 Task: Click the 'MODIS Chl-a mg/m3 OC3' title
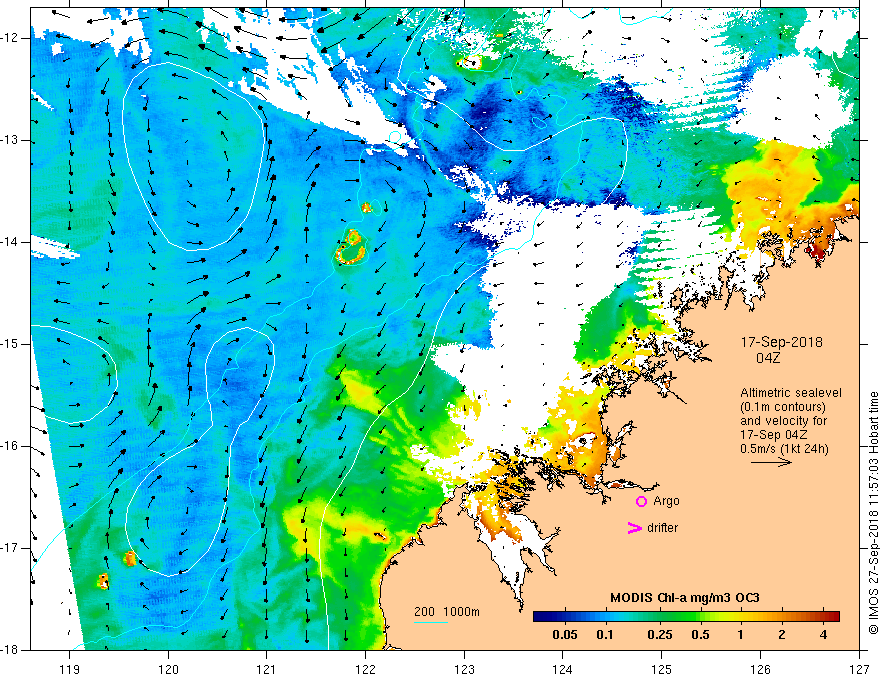[x=685, y=598]
